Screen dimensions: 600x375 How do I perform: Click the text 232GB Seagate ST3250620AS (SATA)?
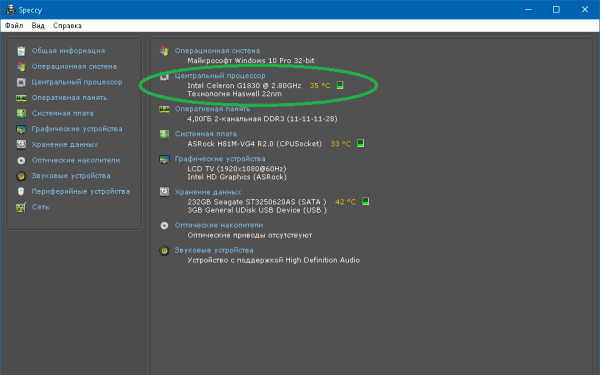click(257, 202)
